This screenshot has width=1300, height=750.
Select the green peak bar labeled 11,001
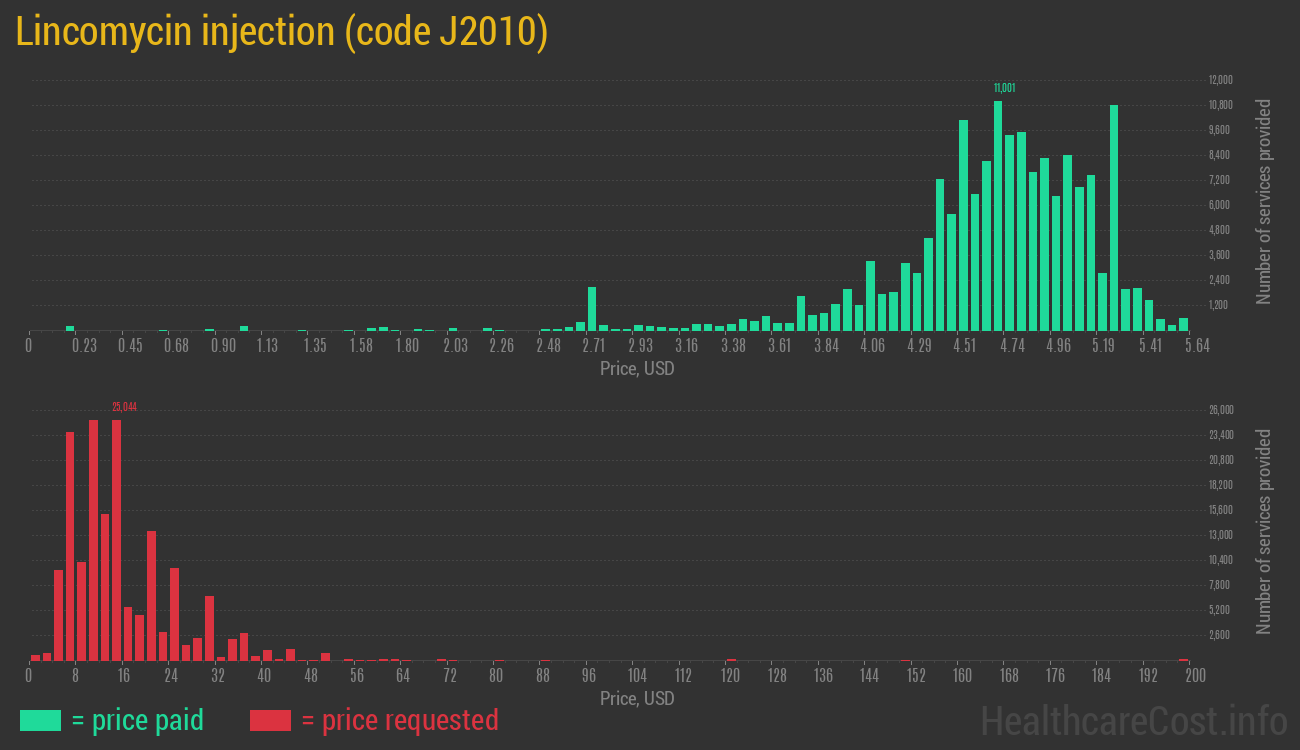[x=998, y=216]
